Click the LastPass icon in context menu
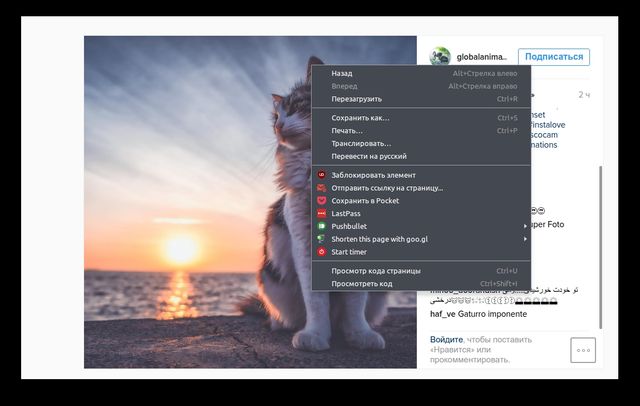The image size is (640, 406). [x=321, y=214]
